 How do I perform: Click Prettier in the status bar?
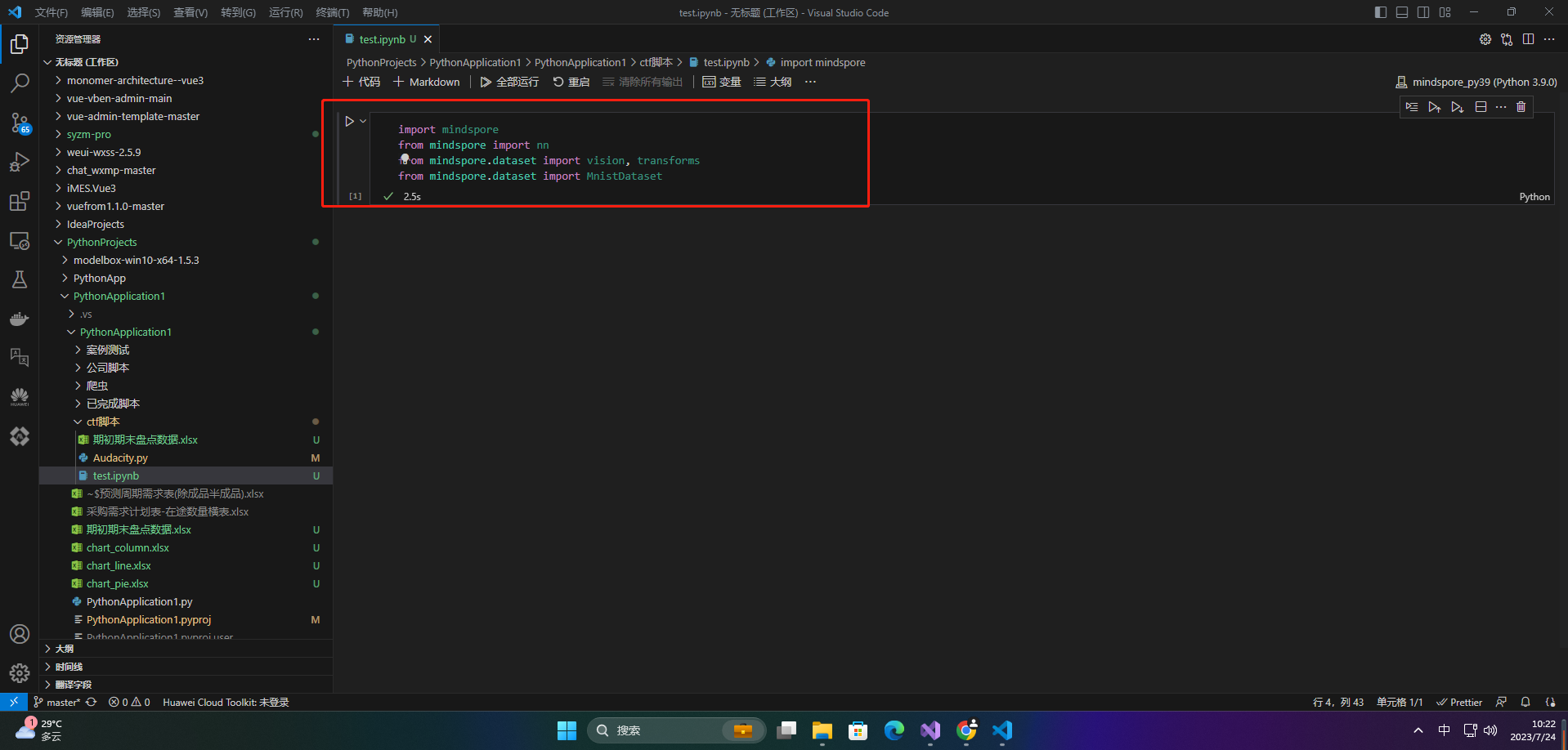click(1459, 702)
